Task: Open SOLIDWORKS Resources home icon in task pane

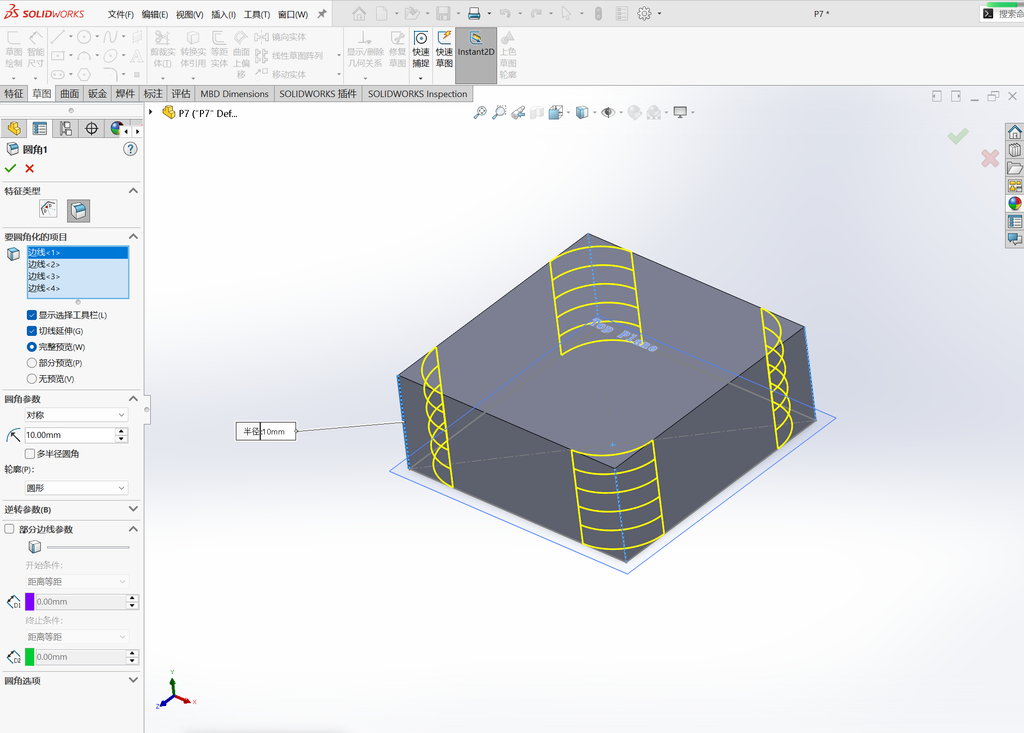Action: click(x=1014, y=132)
